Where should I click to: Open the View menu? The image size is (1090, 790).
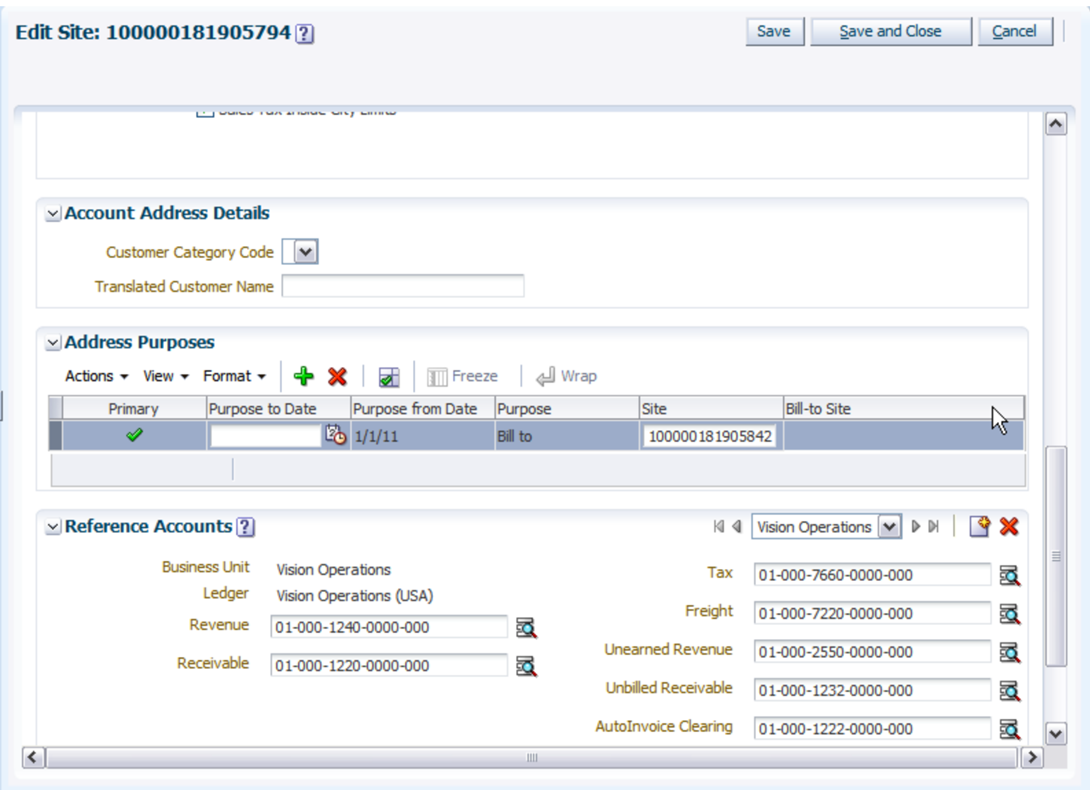pos(161,376)
